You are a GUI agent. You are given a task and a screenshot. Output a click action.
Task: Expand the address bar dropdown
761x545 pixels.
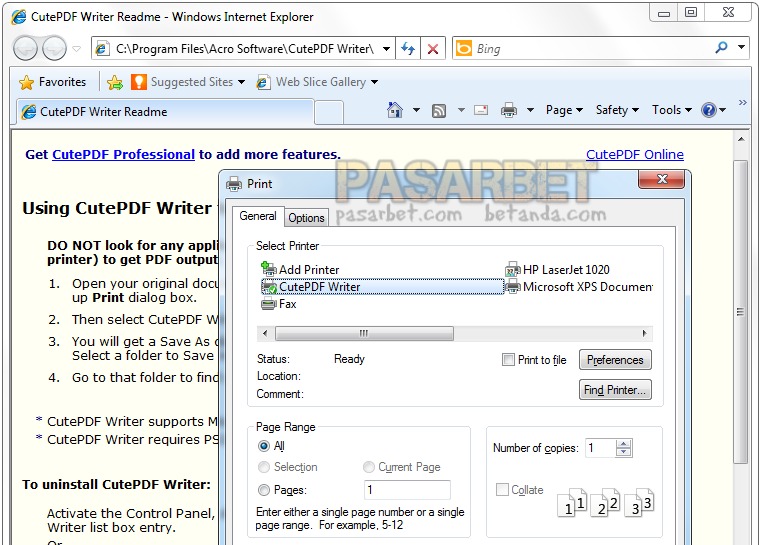point(386,49)
